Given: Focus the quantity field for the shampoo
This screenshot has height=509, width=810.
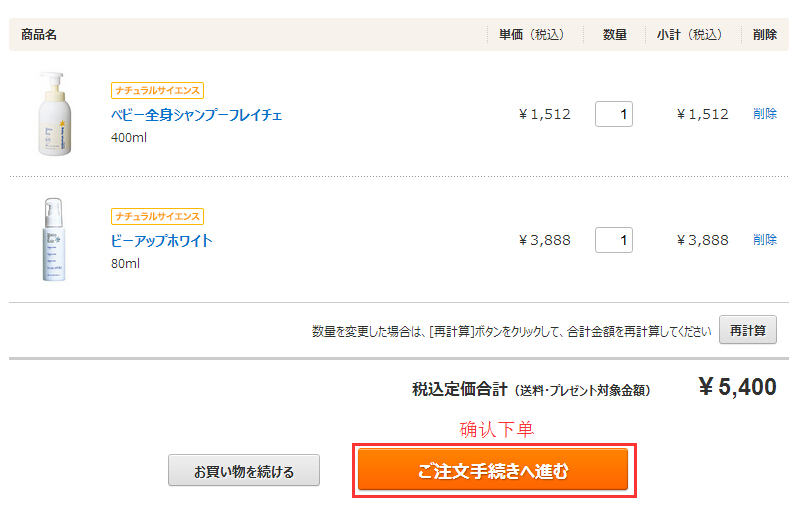Looking at the screenshot, I should pos(614,114).
